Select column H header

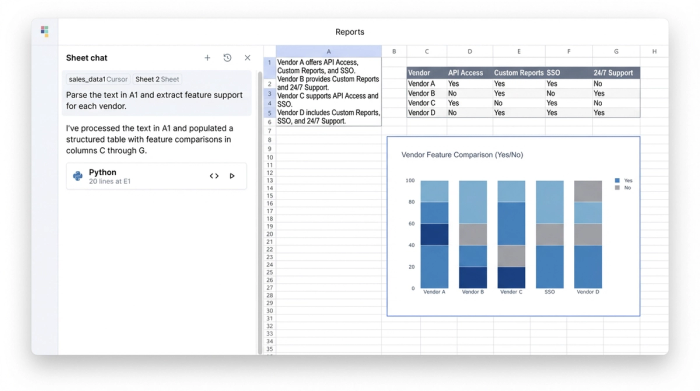tap(654, 51)
